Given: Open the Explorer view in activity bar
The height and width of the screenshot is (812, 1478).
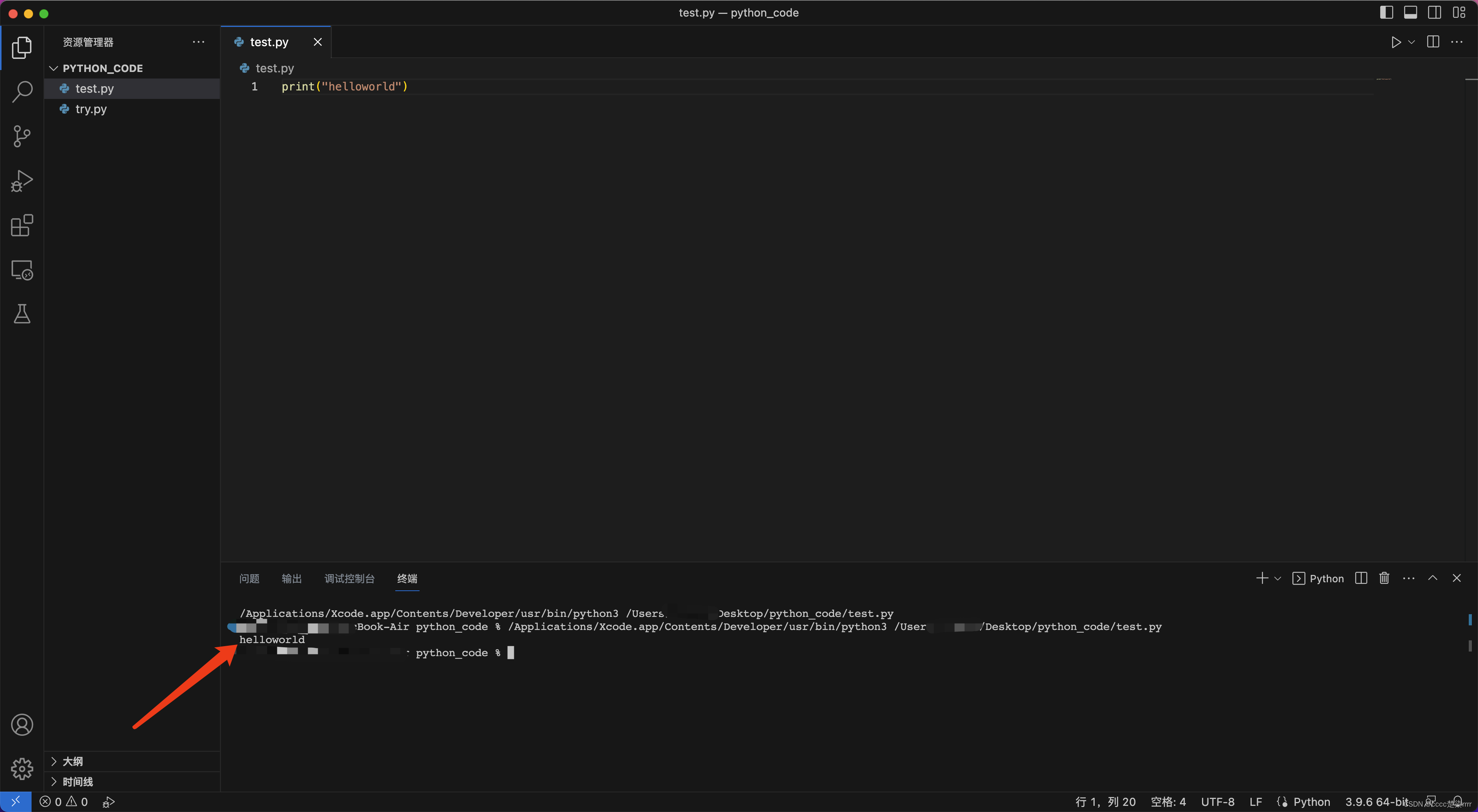Looking at the screenshot, I should pyautogui.click(x=22, y=48).
